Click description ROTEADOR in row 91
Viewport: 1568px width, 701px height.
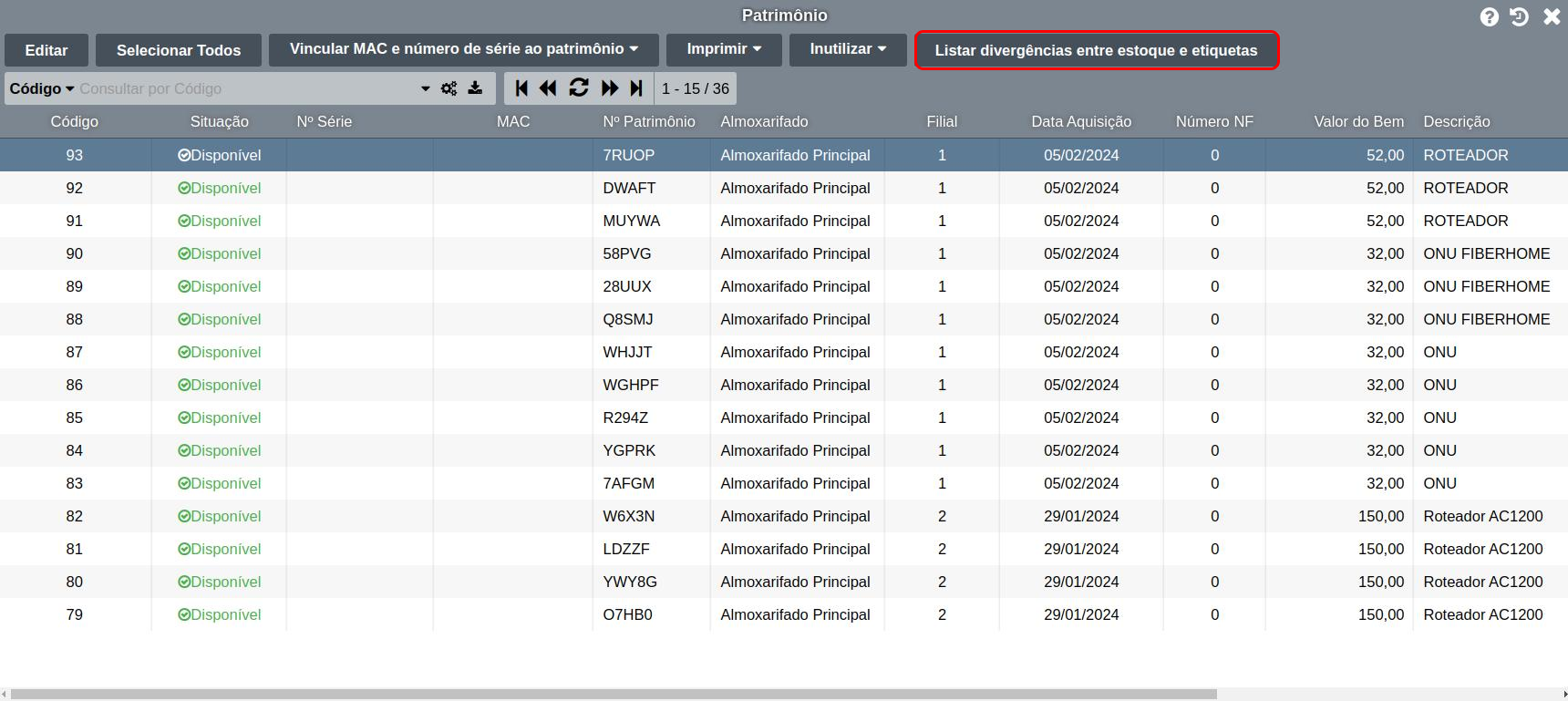1466,221
